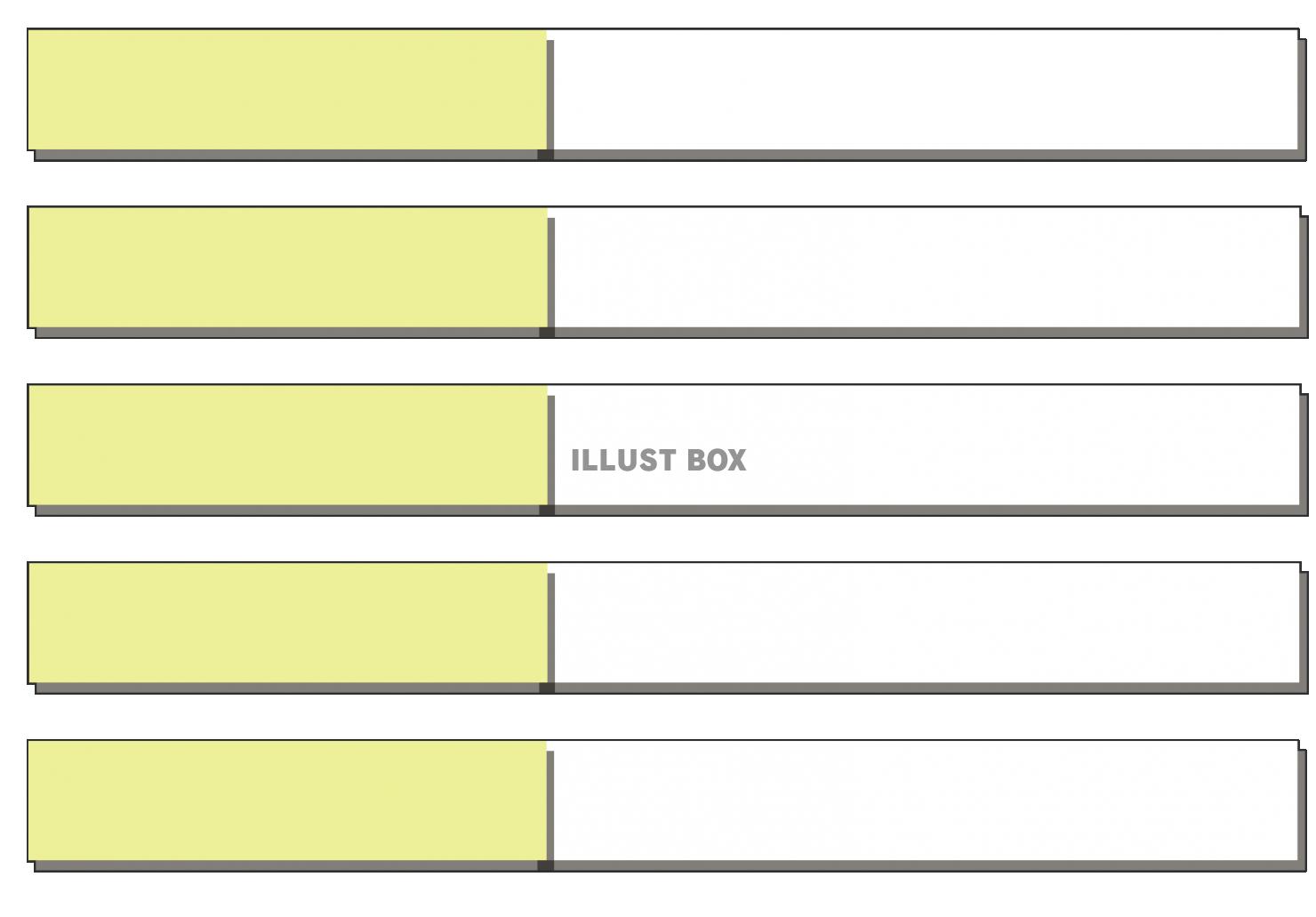Click the fifth yellow label box

click(287, 800)
